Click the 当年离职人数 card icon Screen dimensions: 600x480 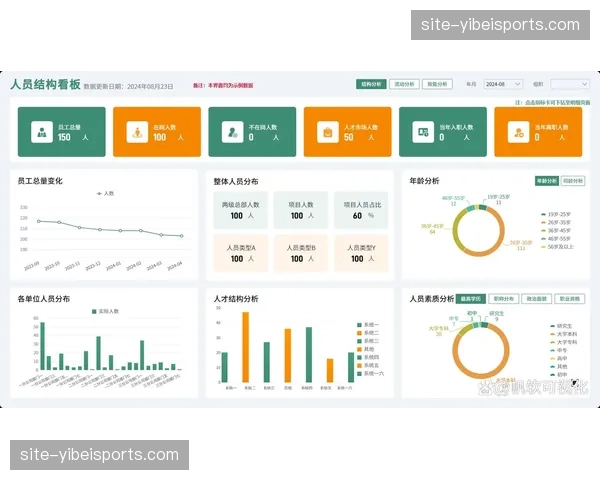coord(518,132)
